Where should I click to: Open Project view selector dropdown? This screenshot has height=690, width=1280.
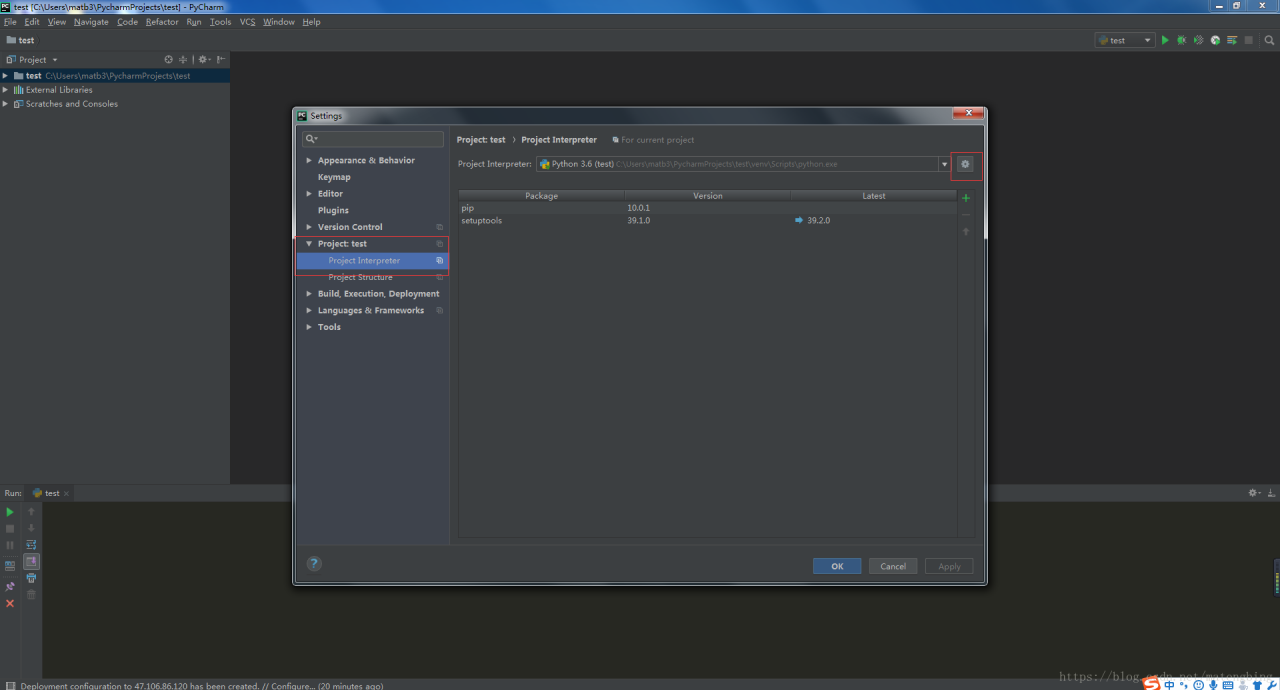(33, 59)
